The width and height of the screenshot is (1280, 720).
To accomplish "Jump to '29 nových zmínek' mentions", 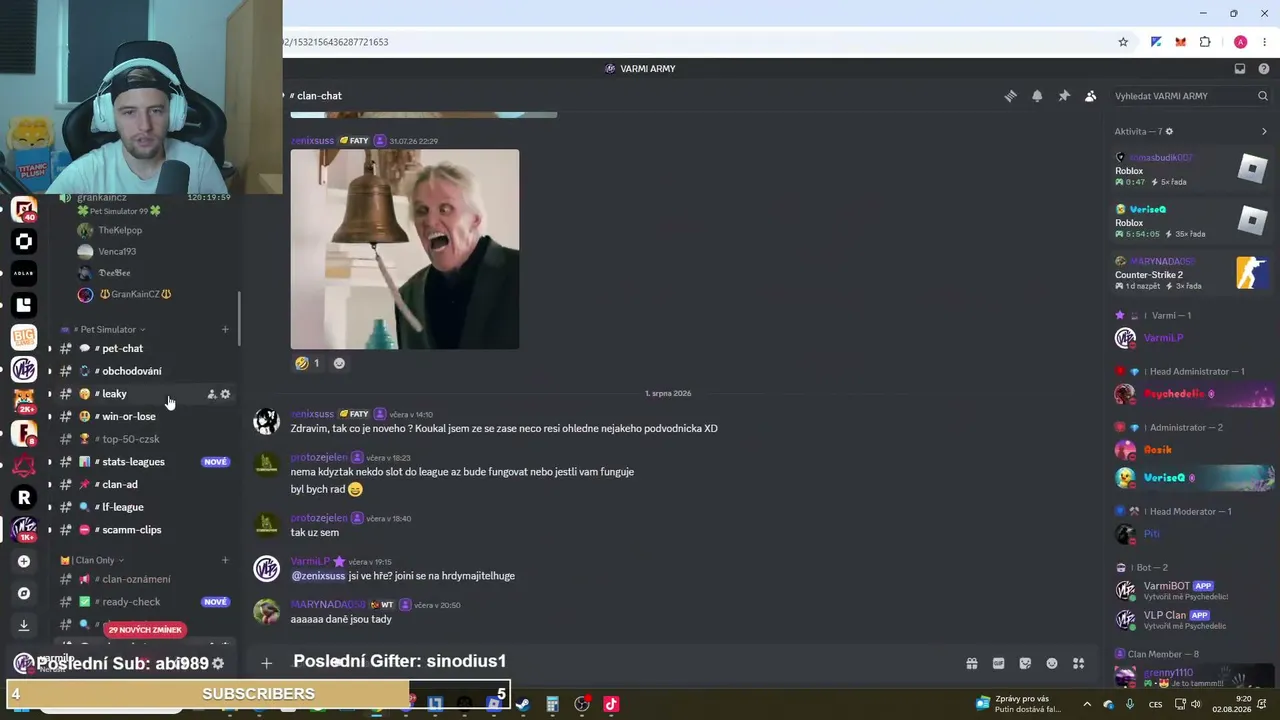I will [x=145, y=630].
